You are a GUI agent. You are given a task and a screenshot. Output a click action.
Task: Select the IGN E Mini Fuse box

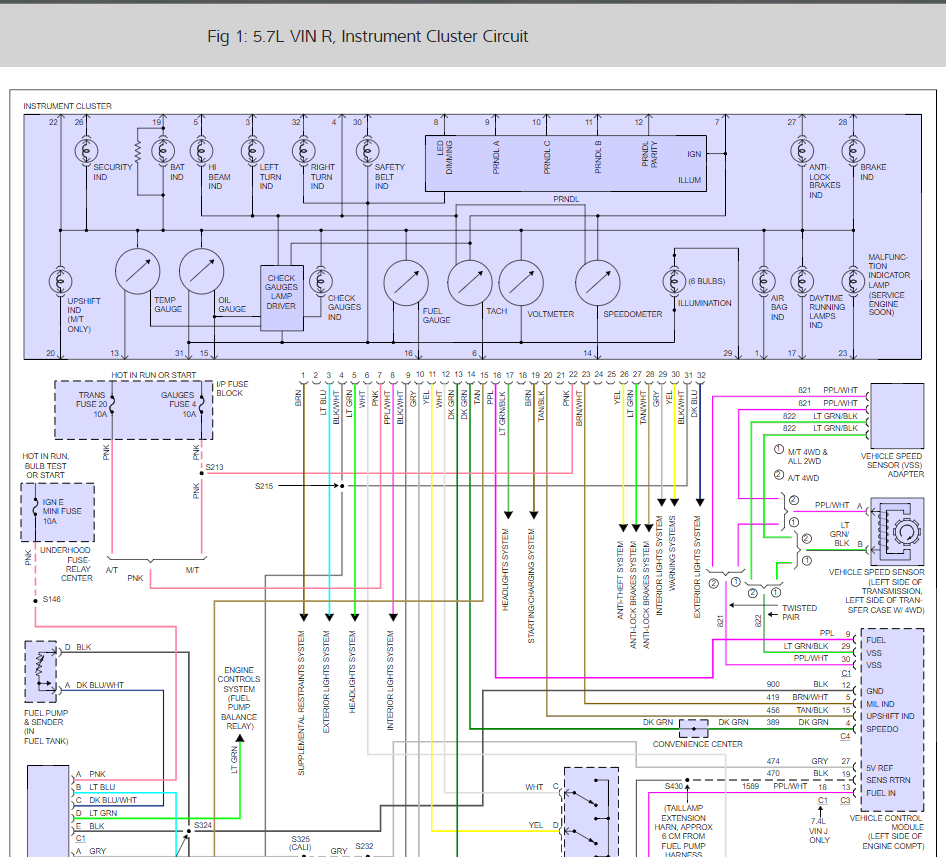tap(58, 513)
